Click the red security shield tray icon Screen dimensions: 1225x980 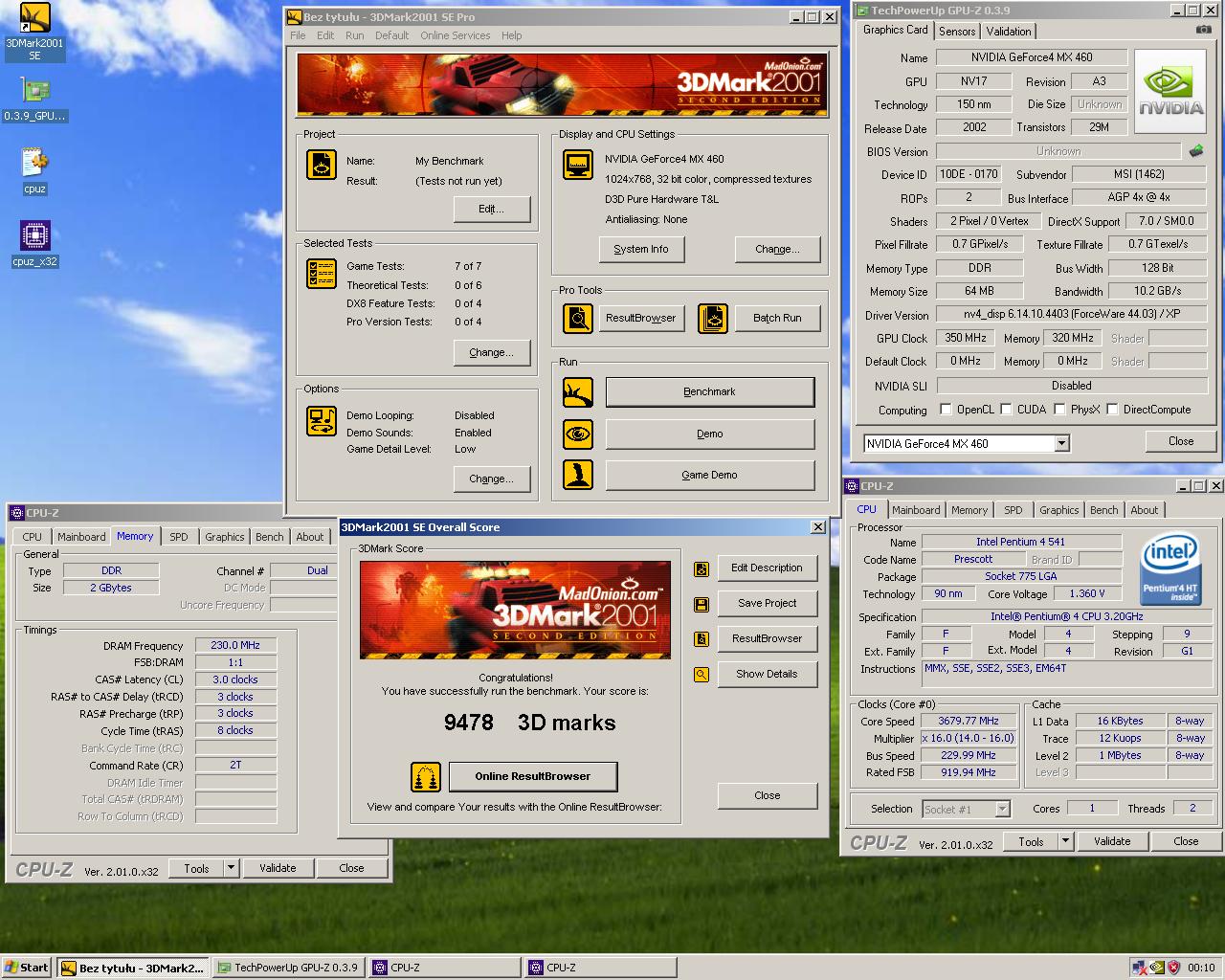pos(1174,968)
